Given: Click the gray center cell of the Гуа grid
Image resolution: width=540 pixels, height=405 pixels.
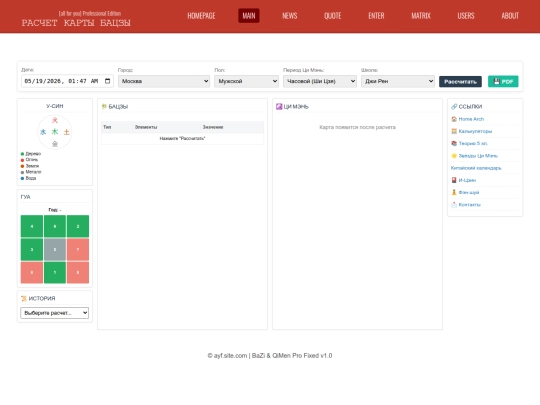Looking at the screenshot, I should [55, 249].
